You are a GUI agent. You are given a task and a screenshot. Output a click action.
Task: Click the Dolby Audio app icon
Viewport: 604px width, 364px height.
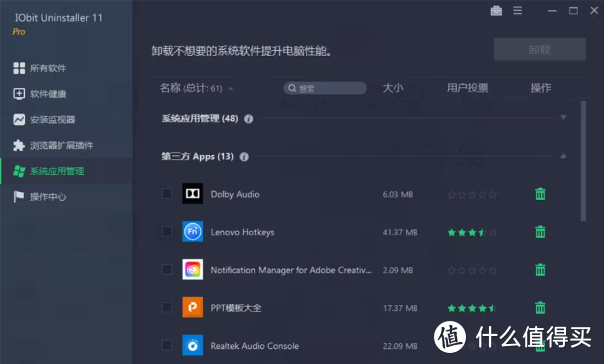[193, 193]
